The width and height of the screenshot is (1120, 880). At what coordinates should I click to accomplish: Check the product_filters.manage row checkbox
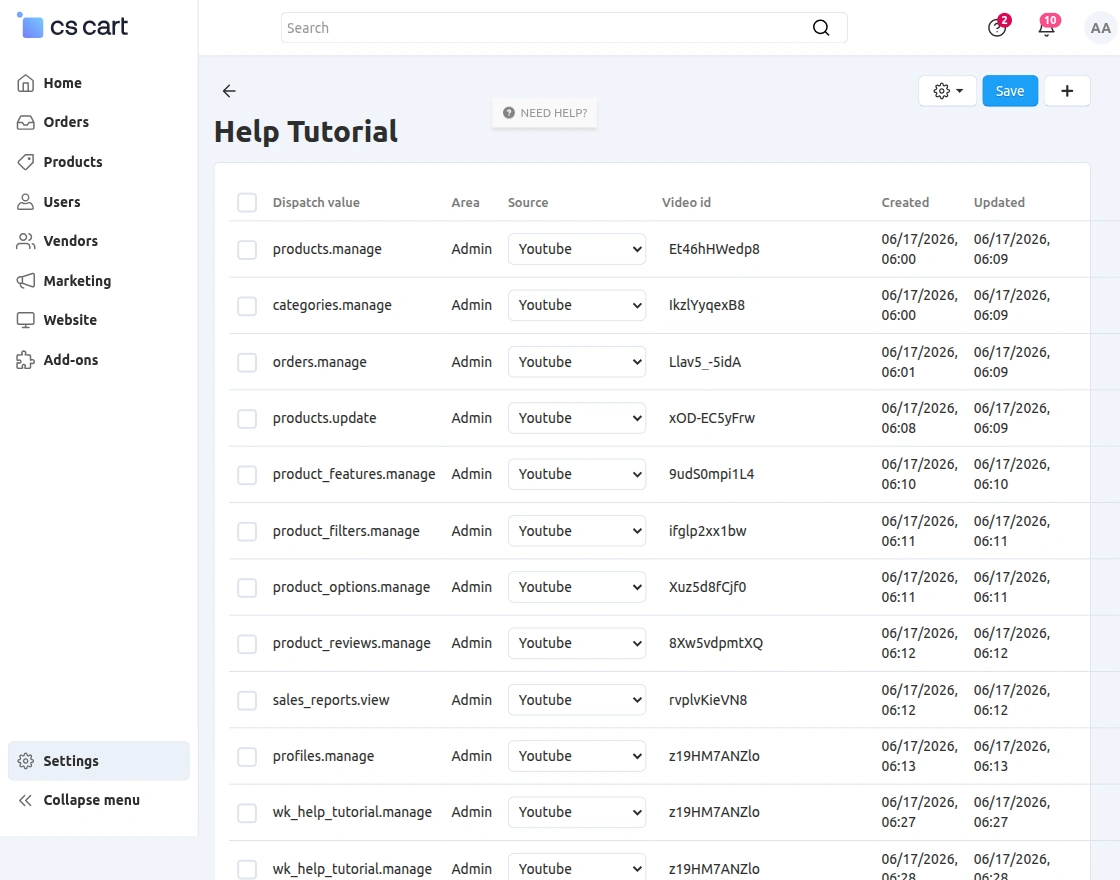[247, 531]
